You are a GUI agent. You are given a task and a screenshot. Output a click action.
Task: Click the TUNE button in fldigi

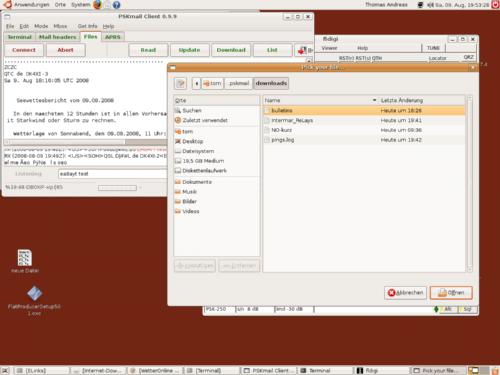click(x=433, y=48)
